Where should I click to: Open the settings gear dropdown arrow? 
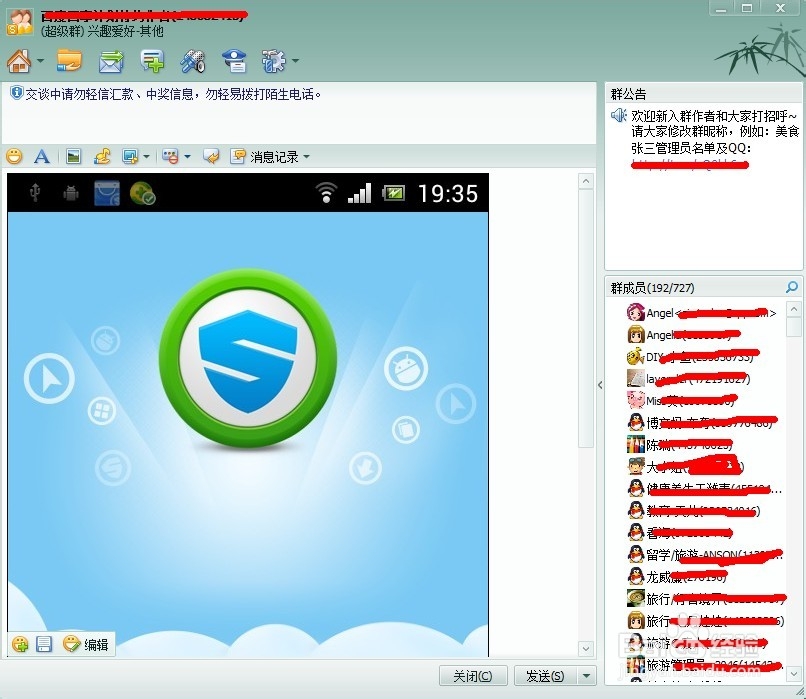pos(293,60)
